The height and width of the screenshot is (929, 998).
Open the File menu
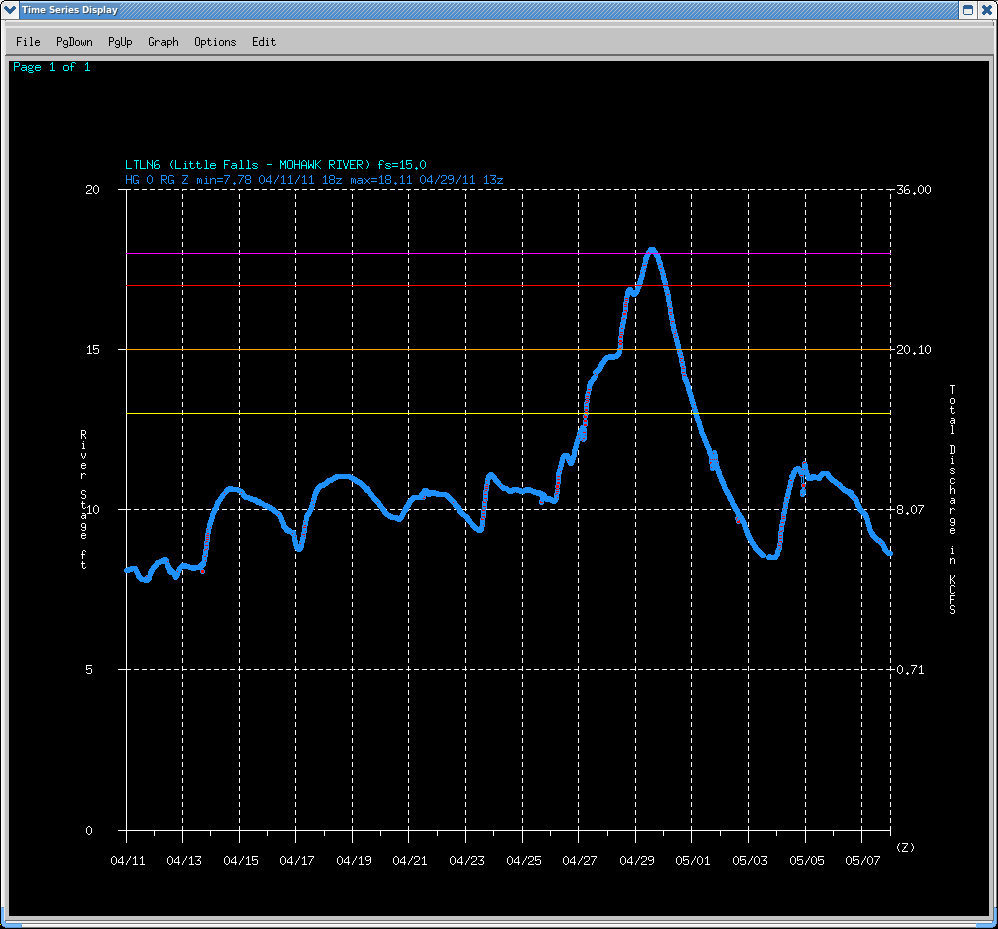click(x=28, y=42)
